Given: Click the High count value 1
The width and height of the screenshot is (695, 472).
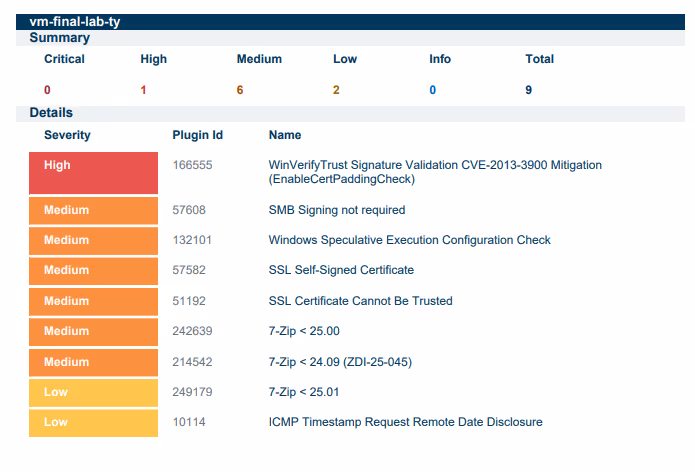Looking at the screenshot, I should click(x=143, y=90).
